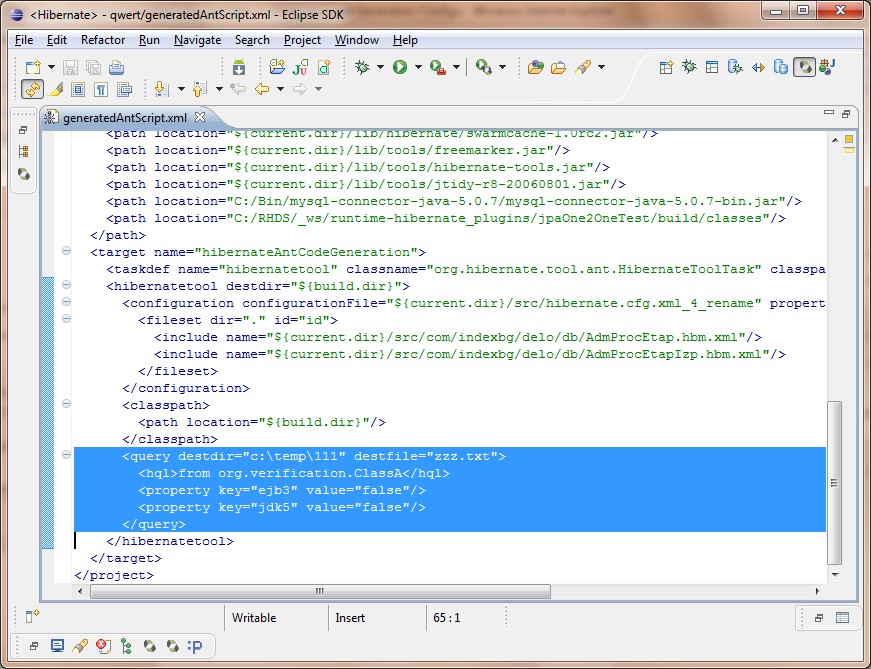The image size is (871, 669).
Task: Click the vertical scrollbar thumb
Action: click(x=834, y=482)
